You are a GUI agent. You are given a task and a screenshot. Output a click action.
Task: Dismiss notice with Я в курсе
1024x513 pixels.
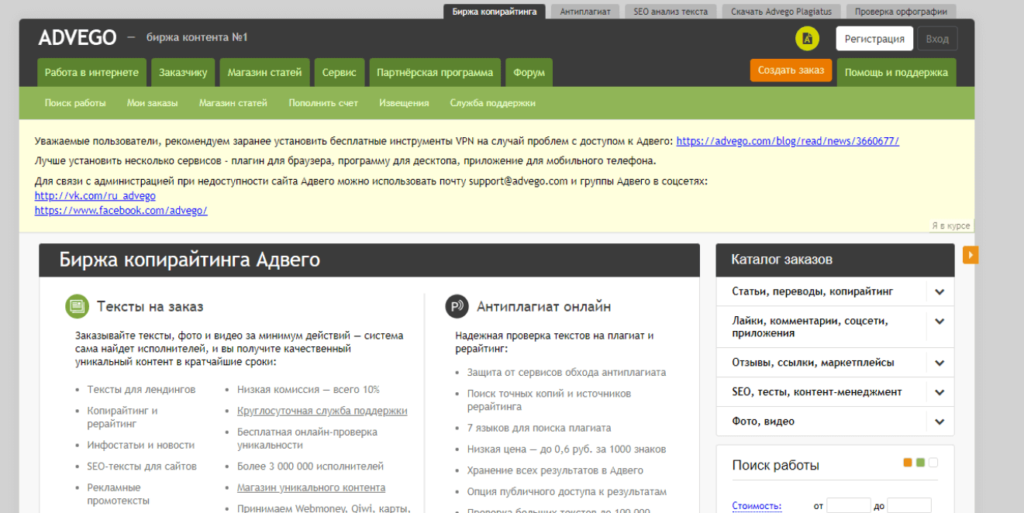pos(951,226)
